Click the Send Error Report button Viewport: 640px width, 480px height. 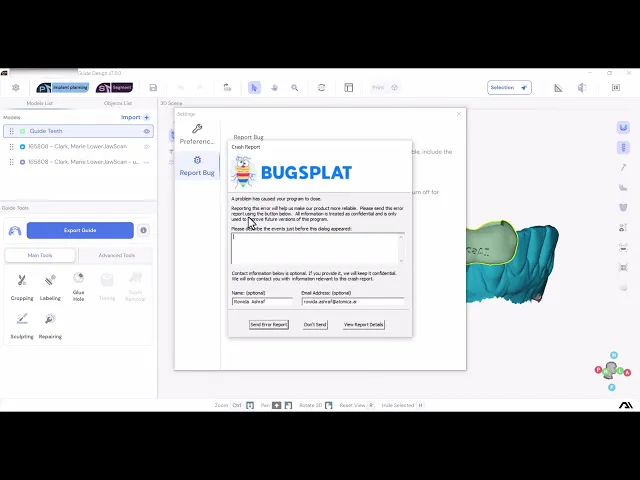pyautogui.click(x=269, y=324)
